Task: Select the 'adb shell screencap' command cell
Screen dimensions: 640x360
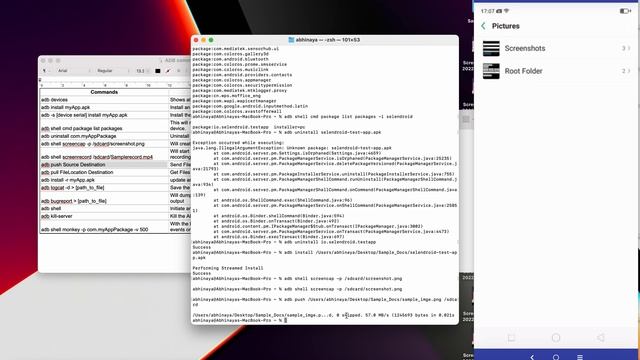Action: click(104, 144)
